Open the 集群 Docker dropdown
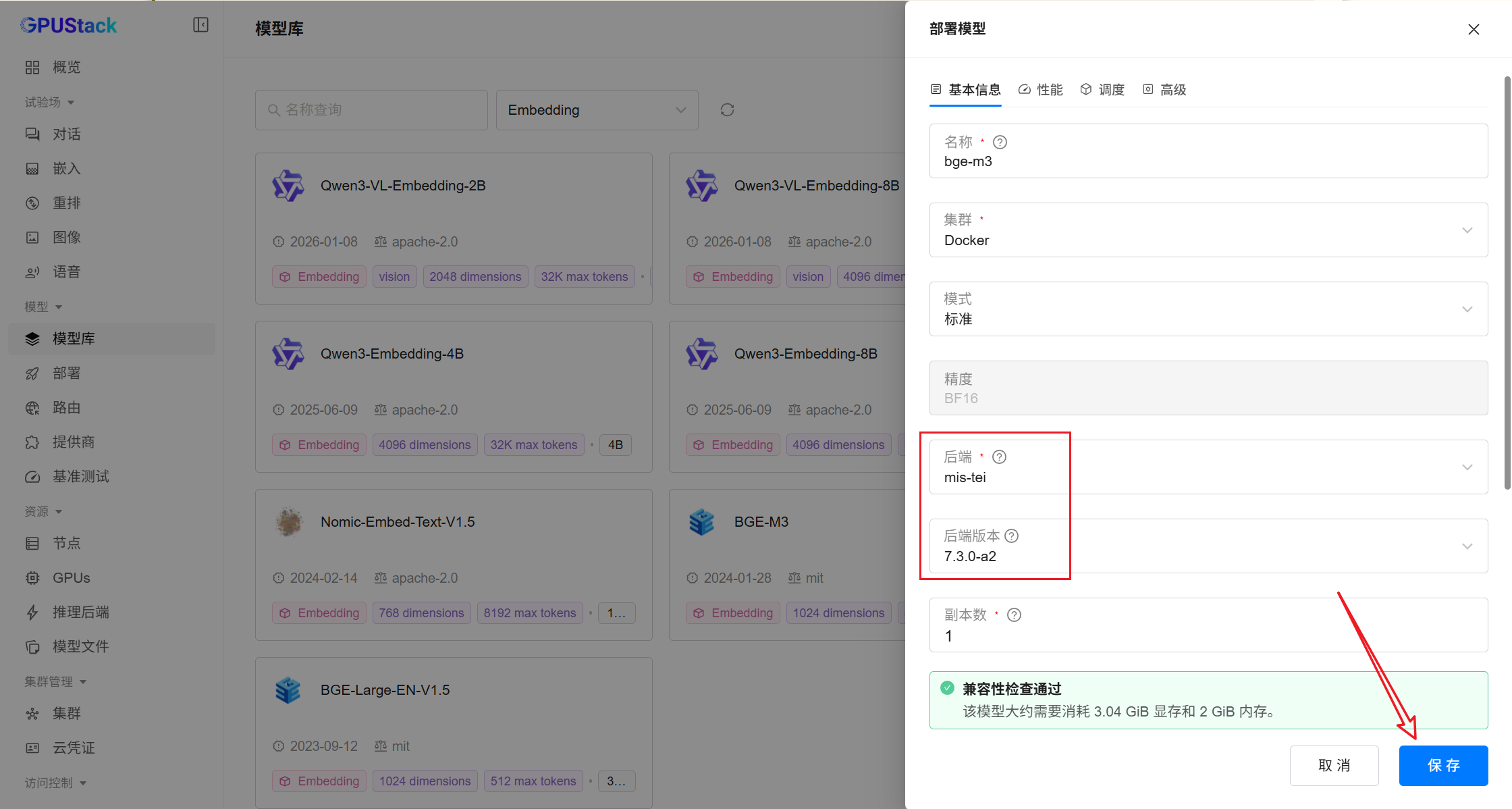 coord(1208,230)
